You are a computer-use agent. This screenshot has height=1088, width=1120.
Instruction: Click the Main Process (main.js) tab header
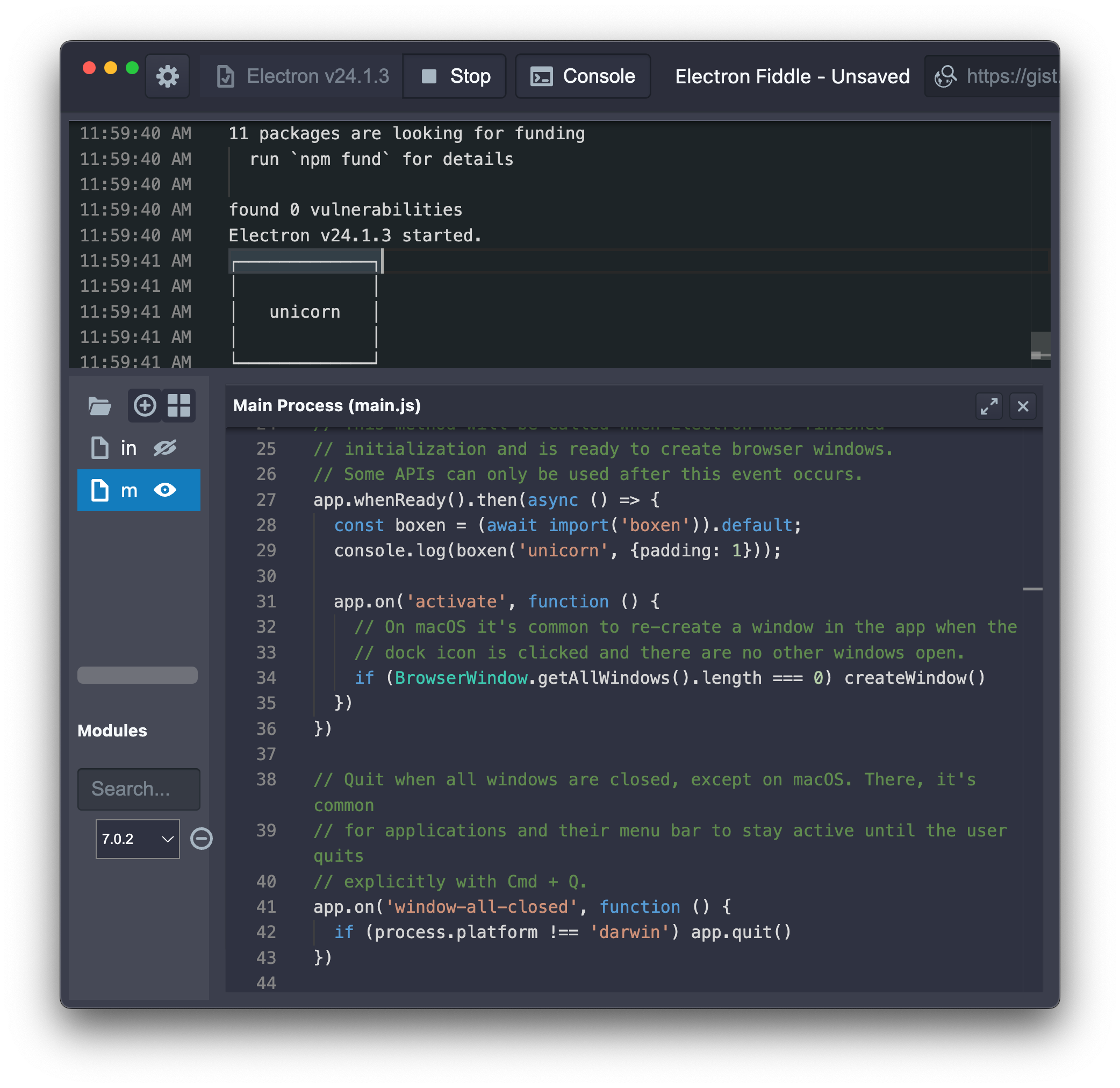coord(327,406)
